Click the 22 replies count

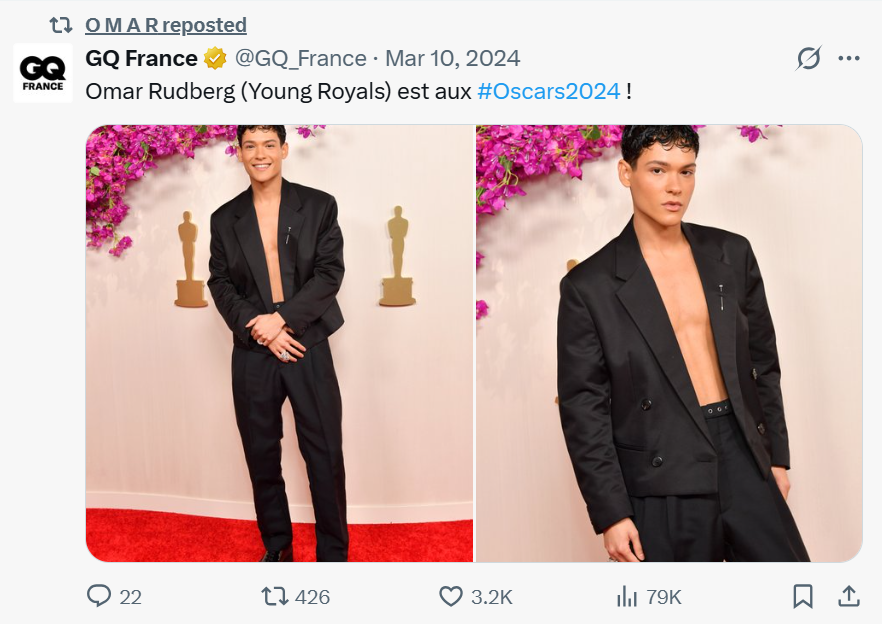coord(130,597)
